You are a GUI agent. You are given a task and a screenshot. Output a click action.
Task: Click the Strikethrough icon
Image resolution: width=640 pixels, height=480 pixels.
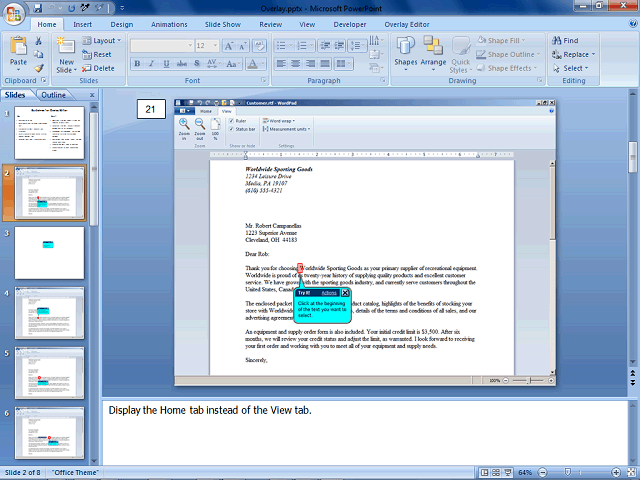pos(182,64)
